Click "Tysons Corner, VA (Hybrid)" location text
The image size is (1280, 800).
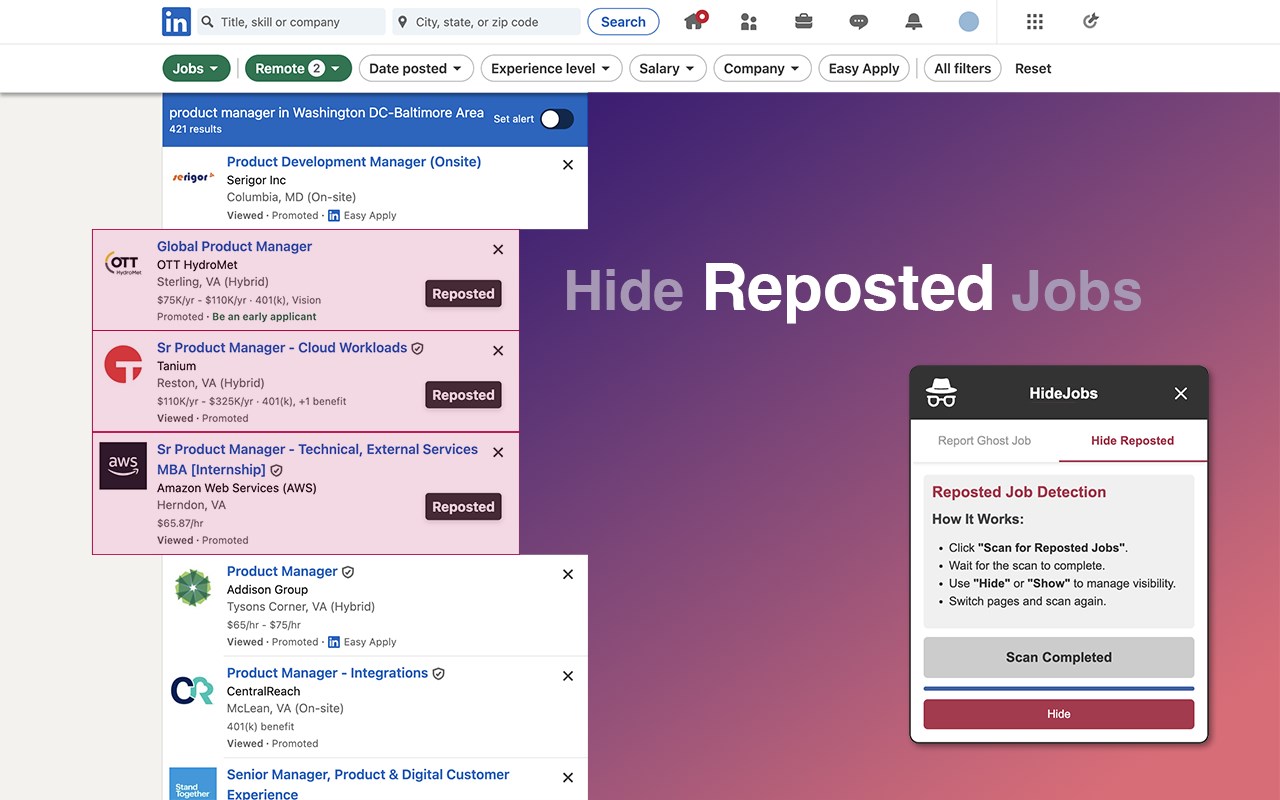tap(301, 606)
